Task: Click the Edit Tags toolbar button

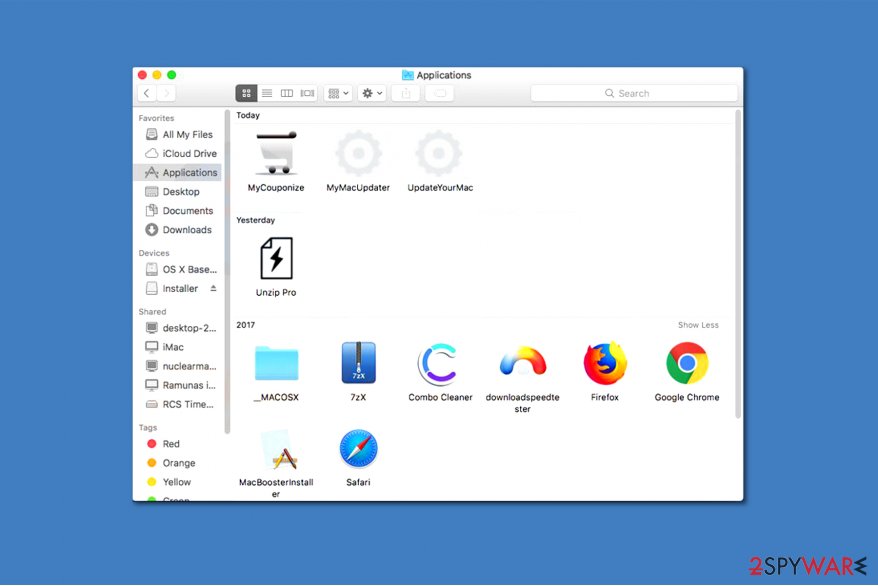Action: pyautogui.click(x=440, y=93)
